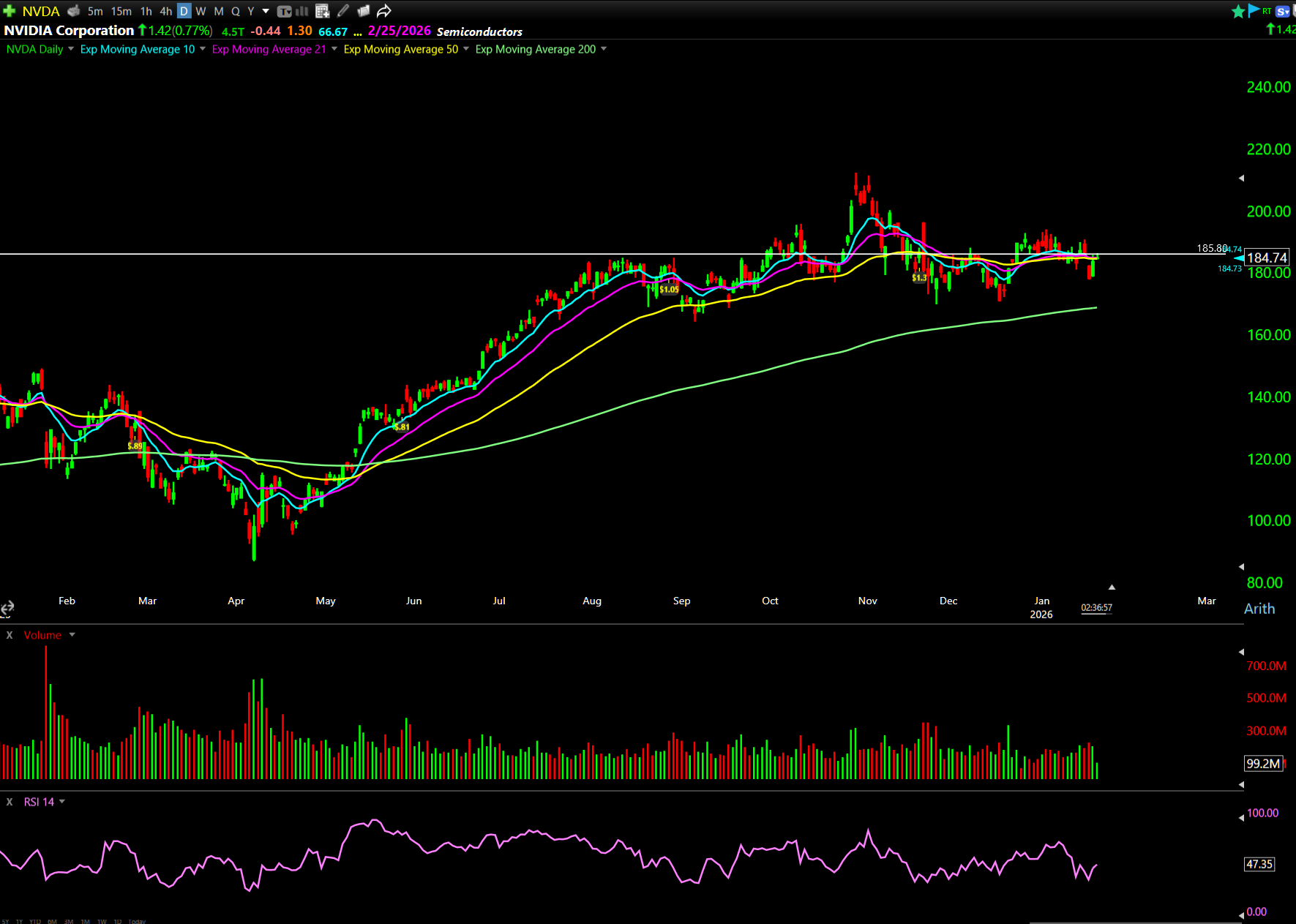Viewport: 1296px width, 924px height.
Task: Click the green plus add-indicator icon
Action: point(10,11)
